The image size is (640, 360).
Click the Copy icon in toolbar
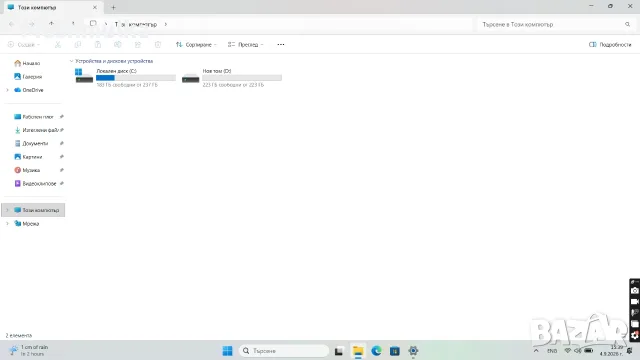[x=78, y=44]
